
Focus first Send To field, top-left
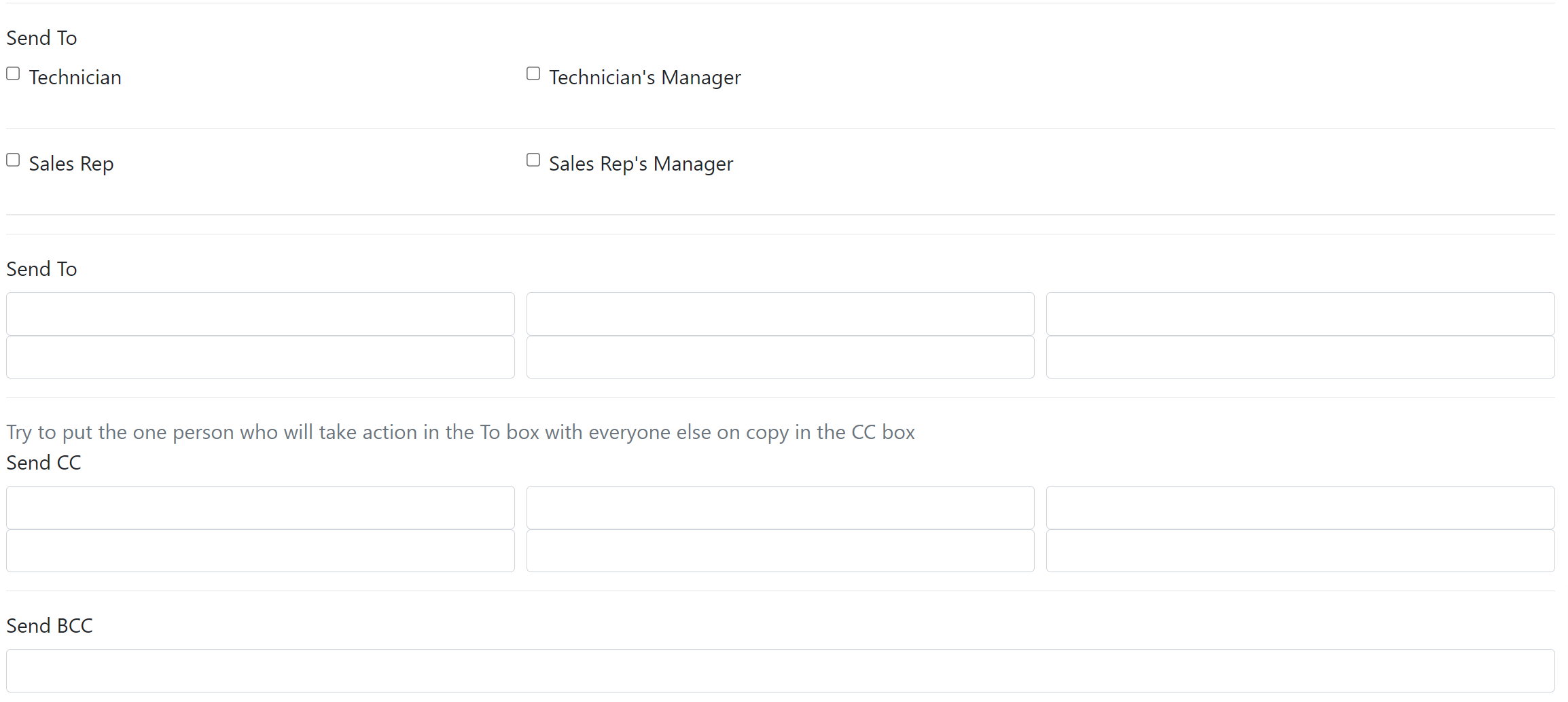click(x=260, y=314)
